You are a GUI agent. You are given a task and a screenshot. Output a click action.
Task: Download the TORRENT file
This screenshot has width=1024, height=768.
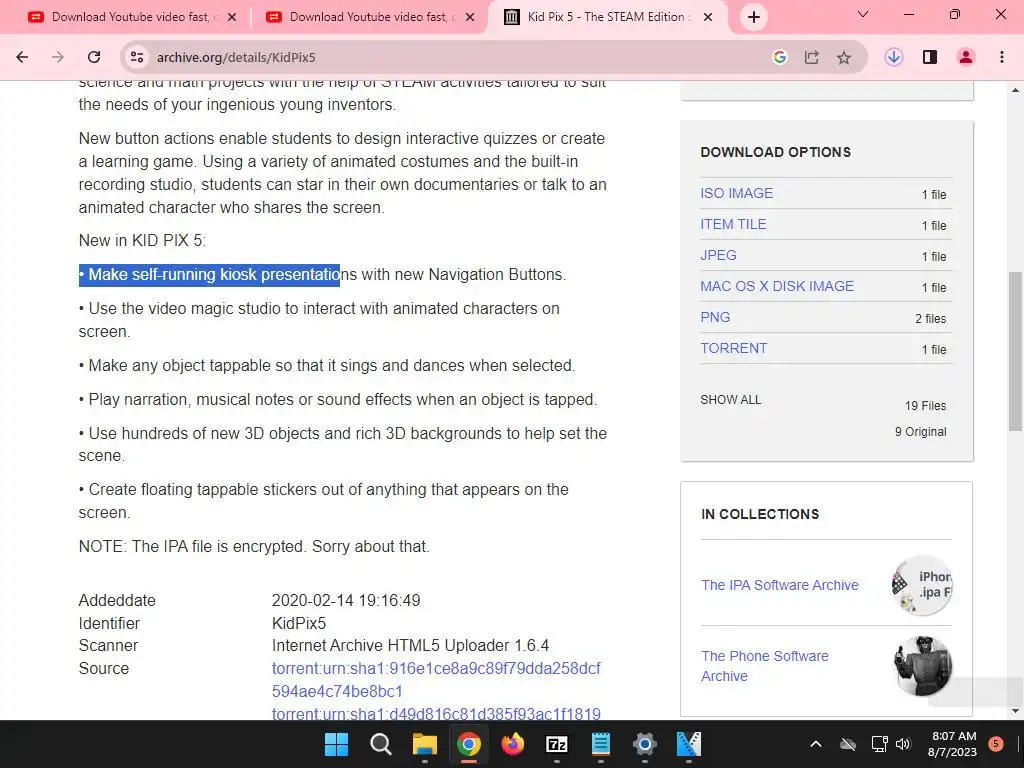(733, 348)
